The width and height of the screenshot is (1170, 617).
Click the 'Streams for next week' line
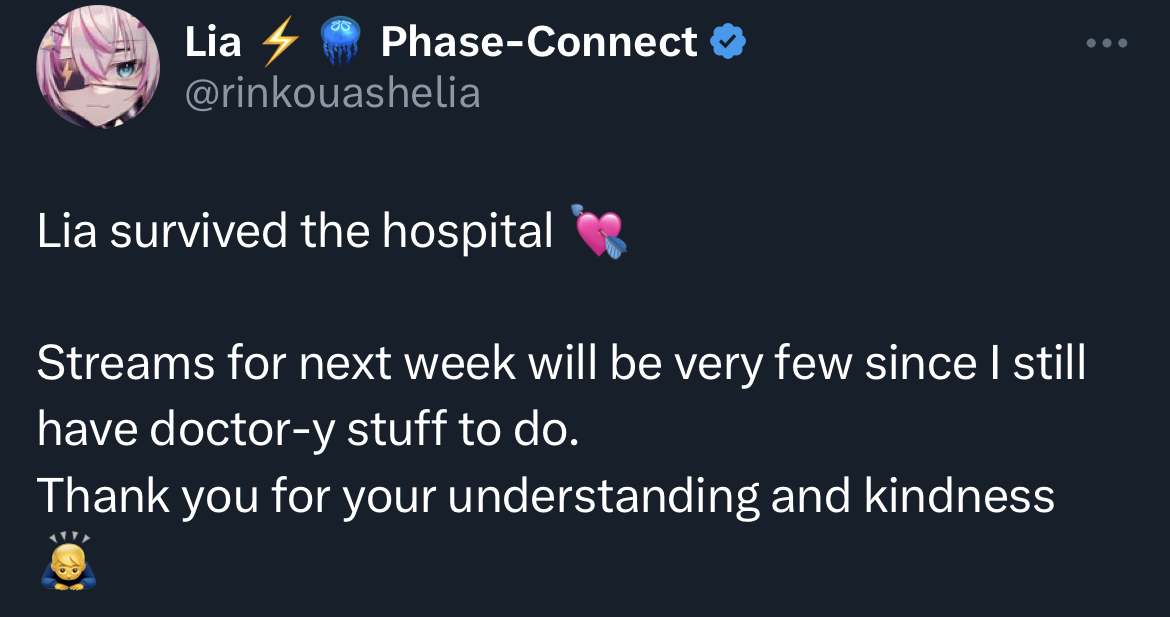click(561, 363)
